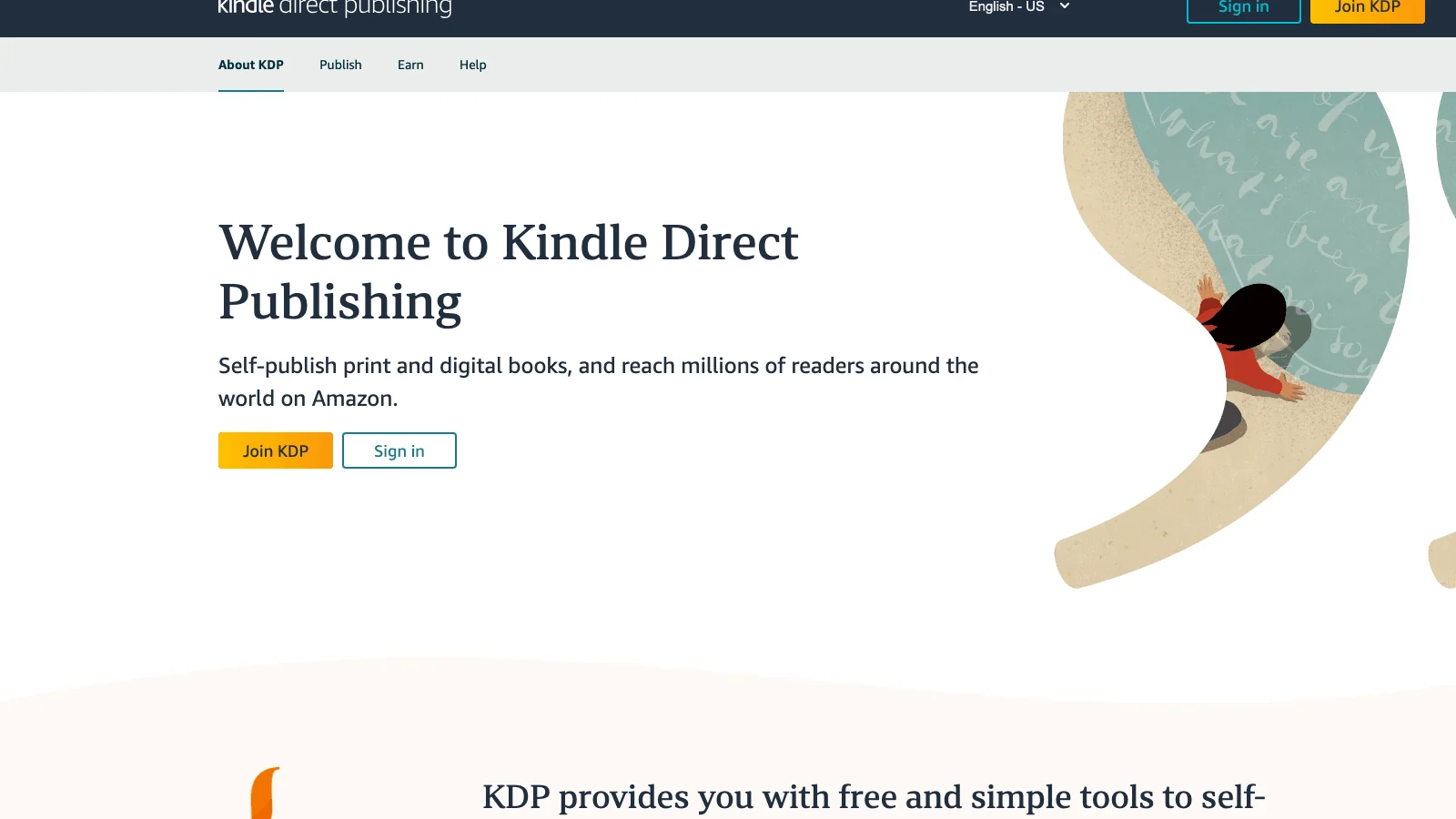1456x819 pixels.
Task: Click the Welcome to Kindle Direct Publishing heading
Action: pyautogui.click(x=509, y=272)
